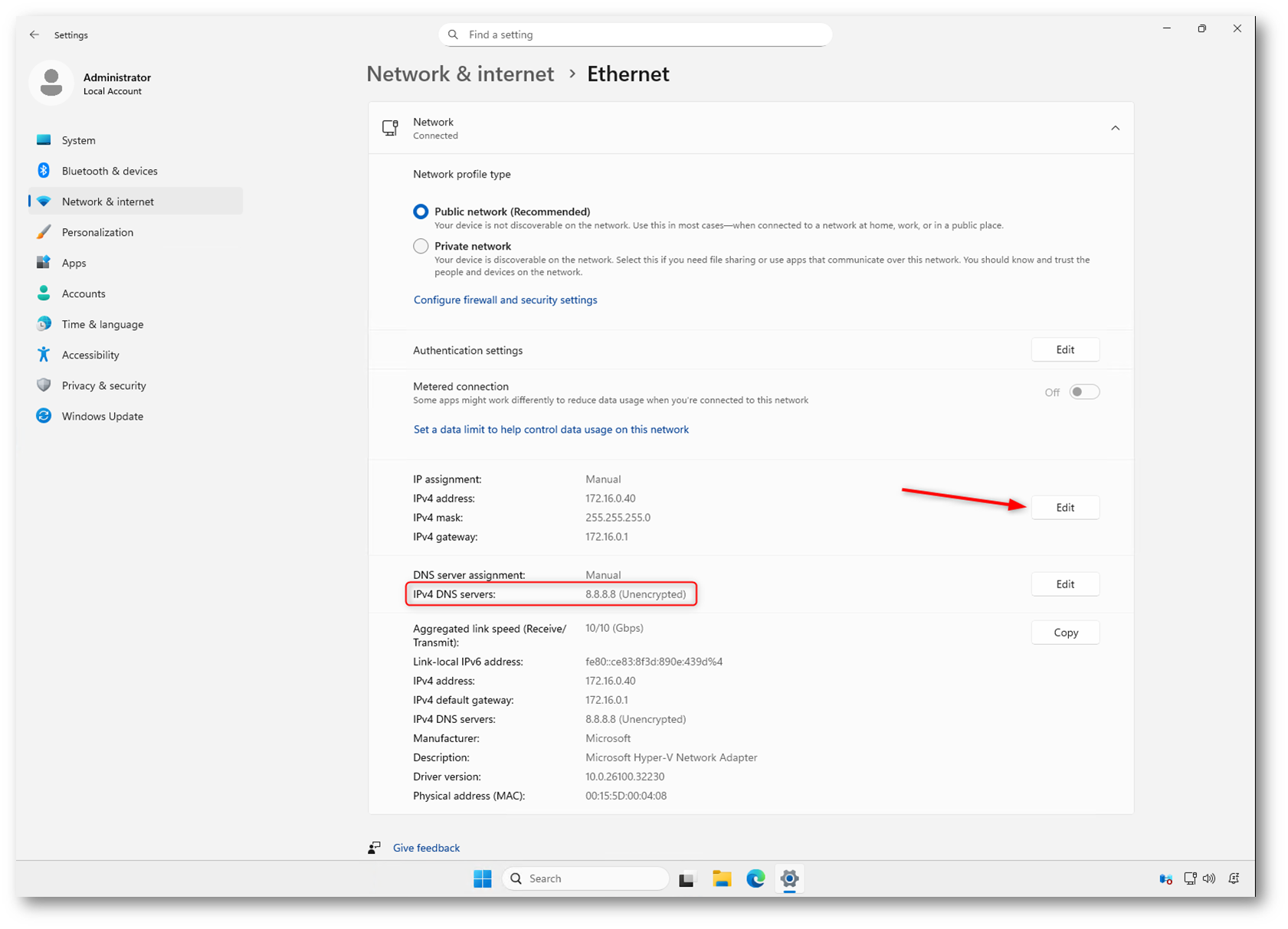Open Configure firewall and security settings link

click(x=505, y=300)
